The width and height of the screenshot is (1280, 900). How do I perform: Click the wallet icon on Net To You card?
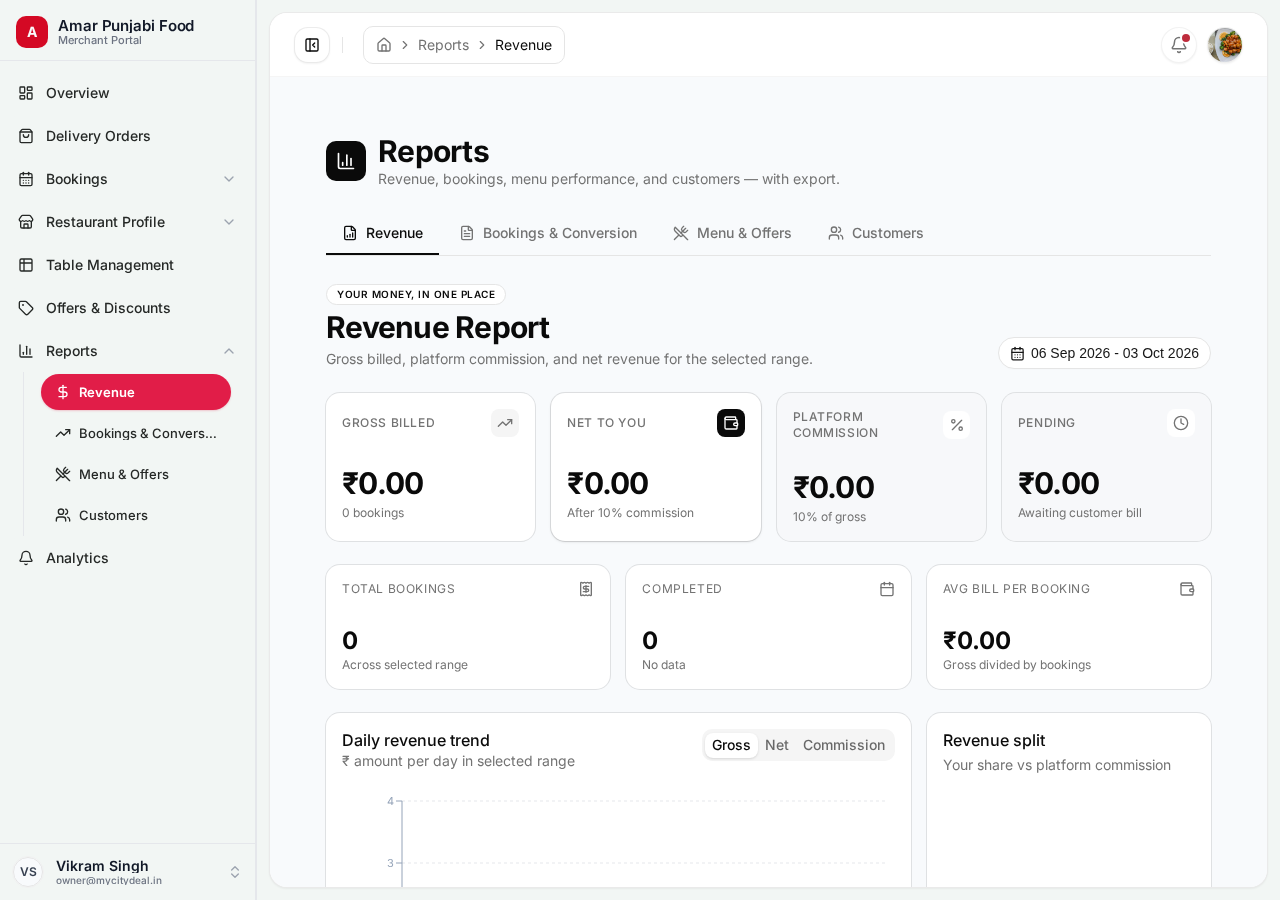tap(731, 423)
